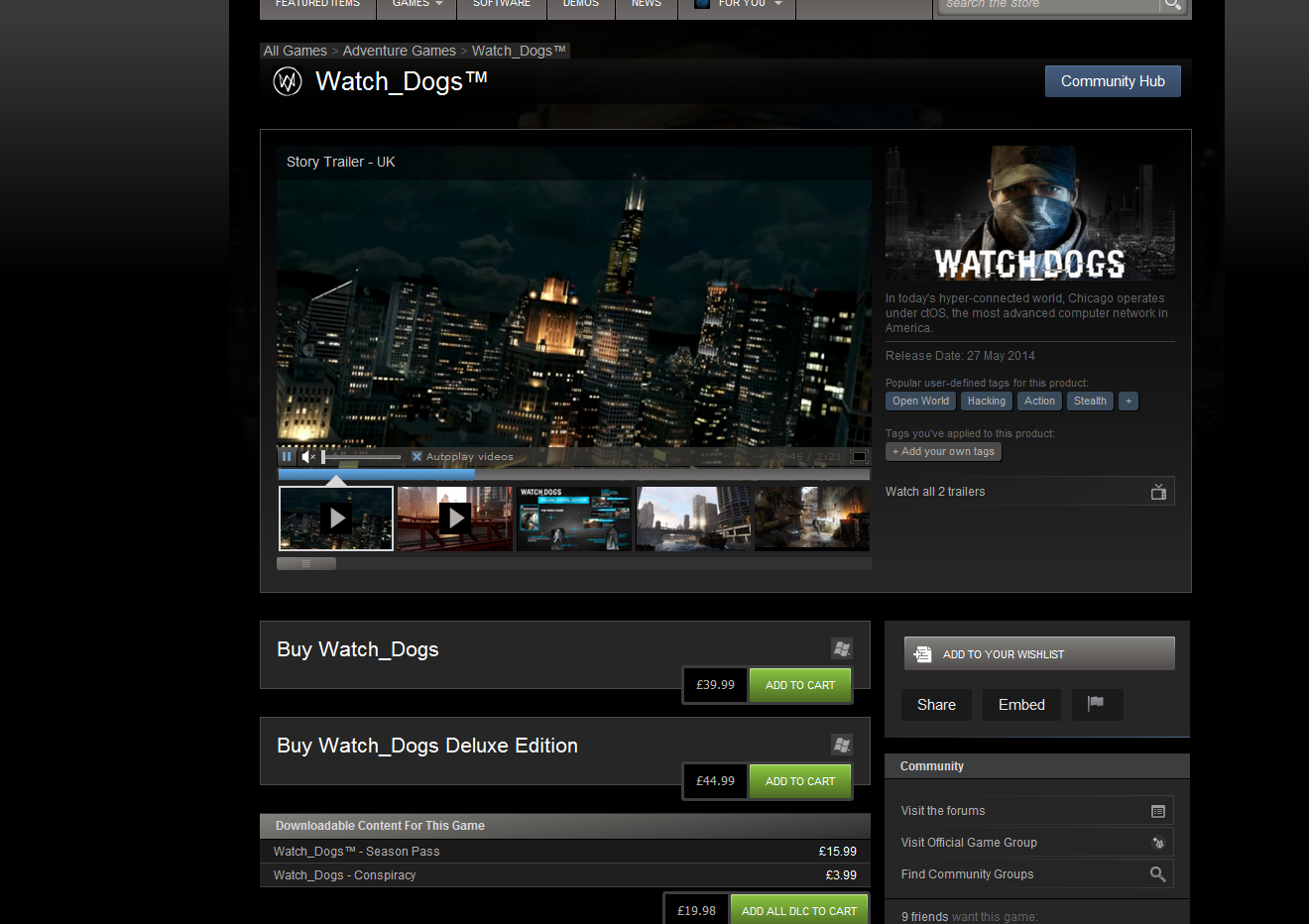Click the wishlist list icon
1309x924 pixels.
922,654
